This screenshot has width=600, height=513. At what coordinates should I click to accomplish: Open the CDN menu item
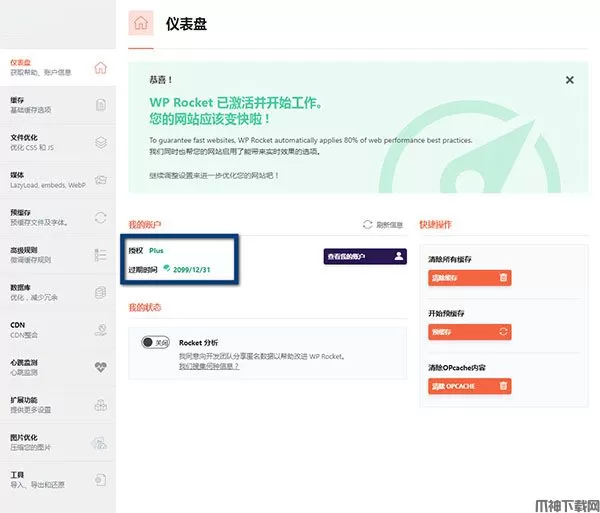pos(58,330)
